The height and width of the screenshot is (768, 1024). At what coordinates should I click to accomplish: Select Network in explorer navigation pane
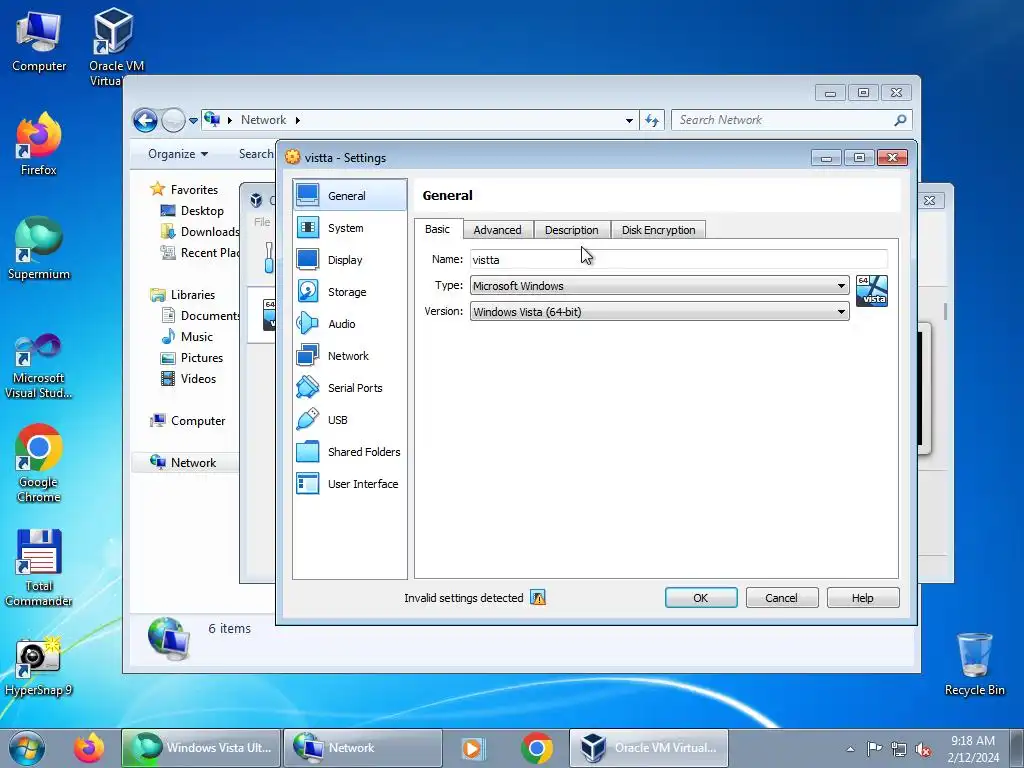tap(183, 462)
